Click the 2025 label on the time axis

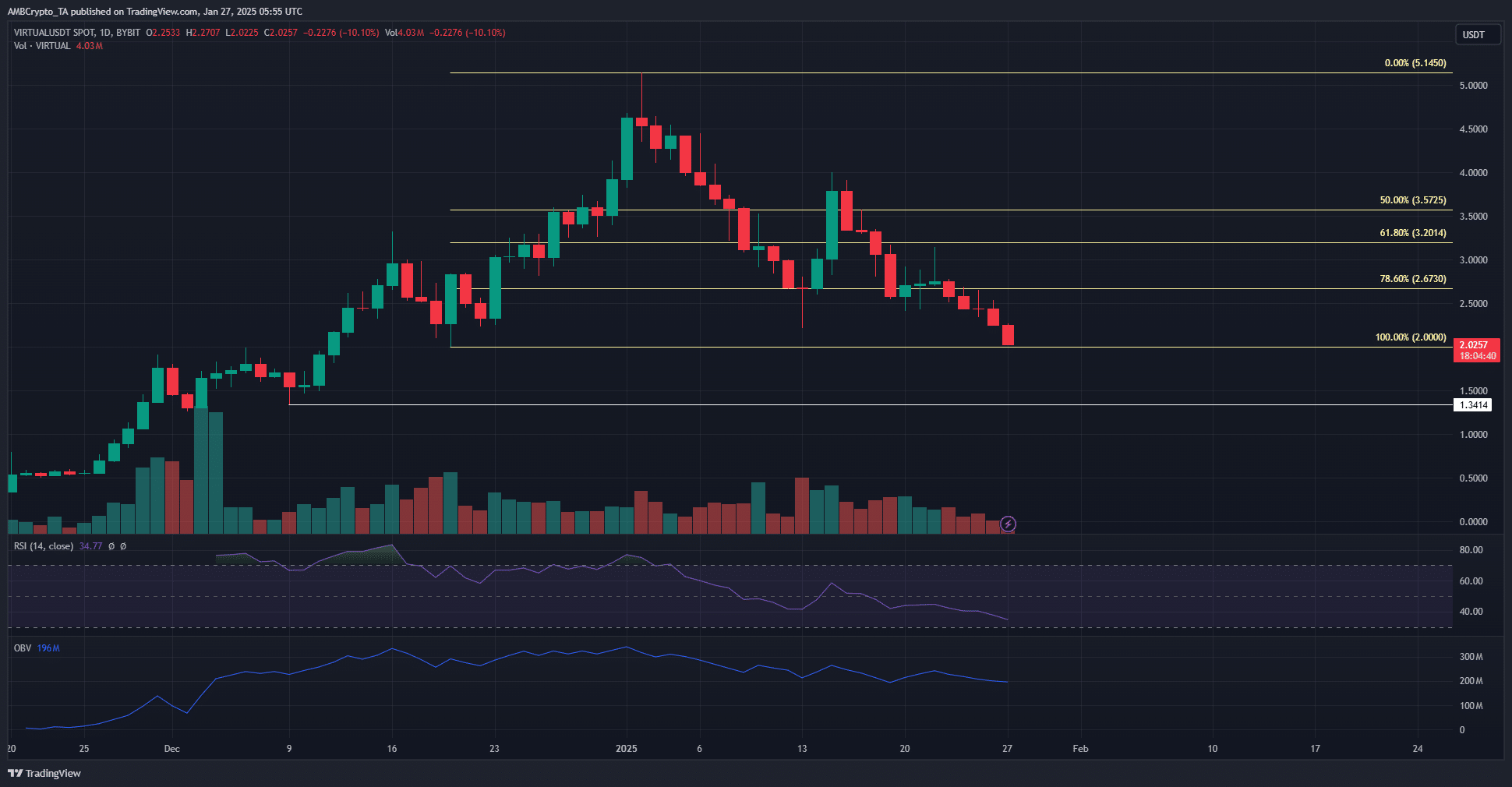626,749
